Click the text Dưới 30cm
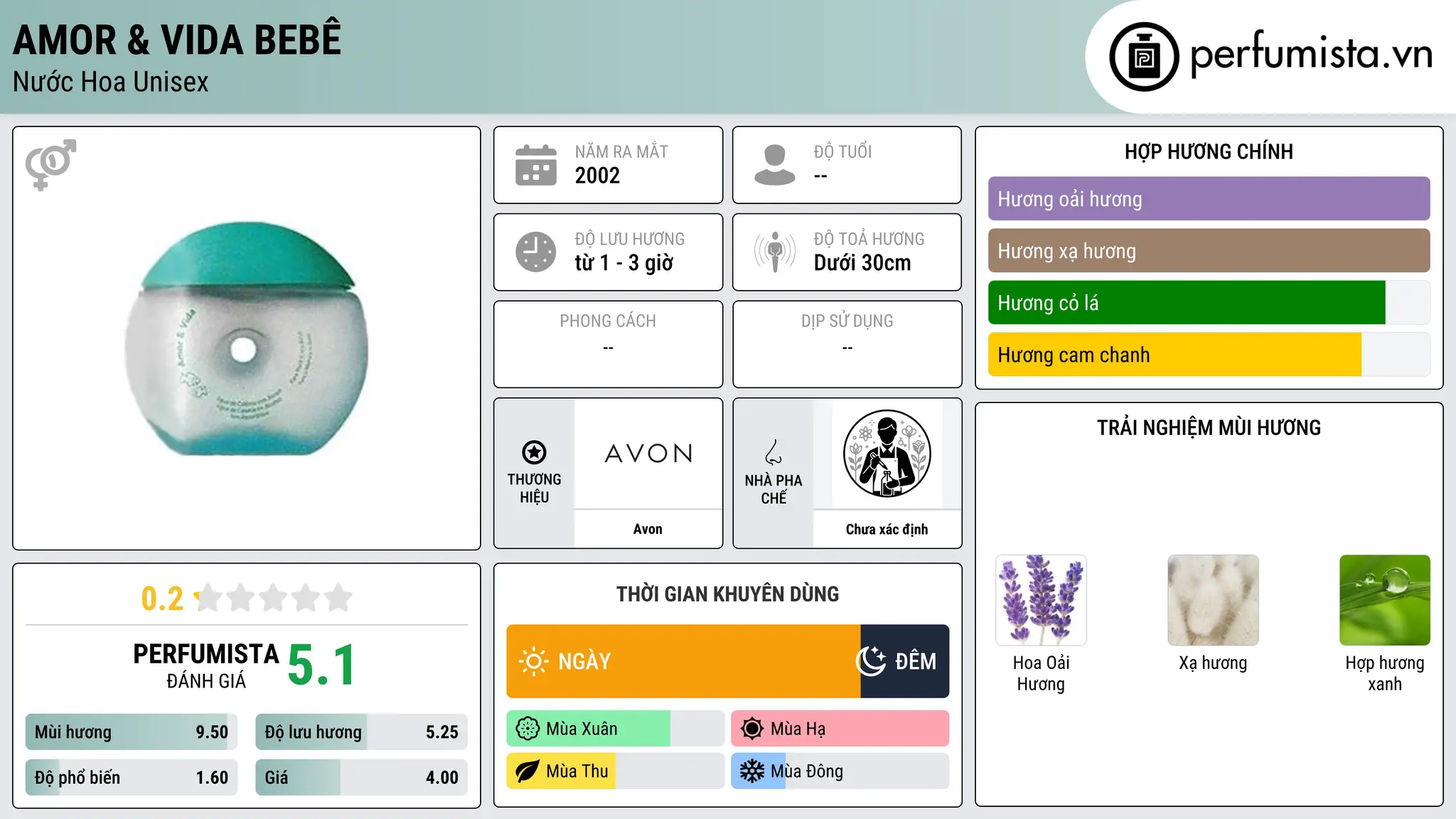This screenshot has height=819, width=1456. click(862, 263)
